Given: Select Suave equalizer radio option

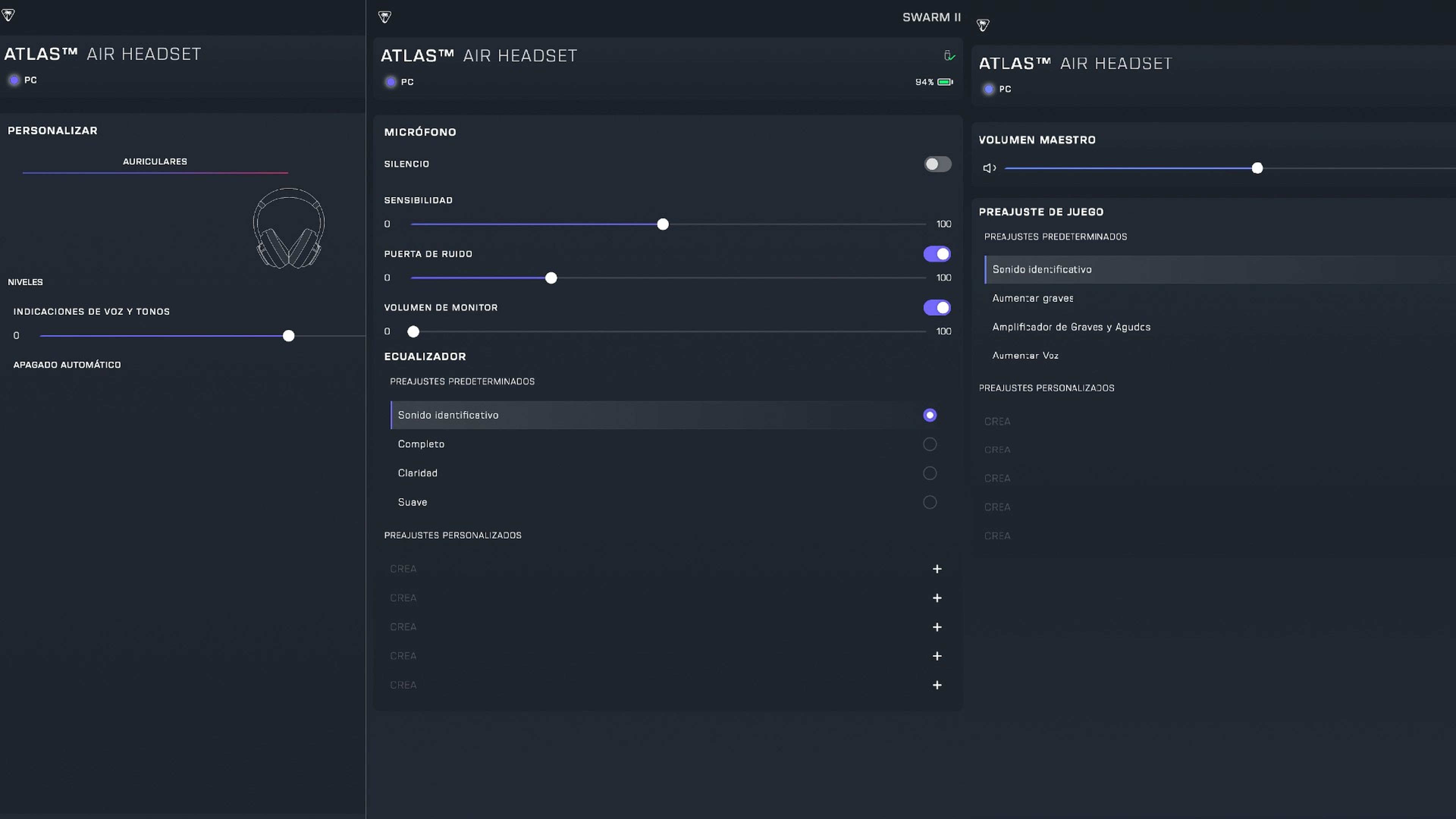Looking at the screenshot, I should click(929, 502).
